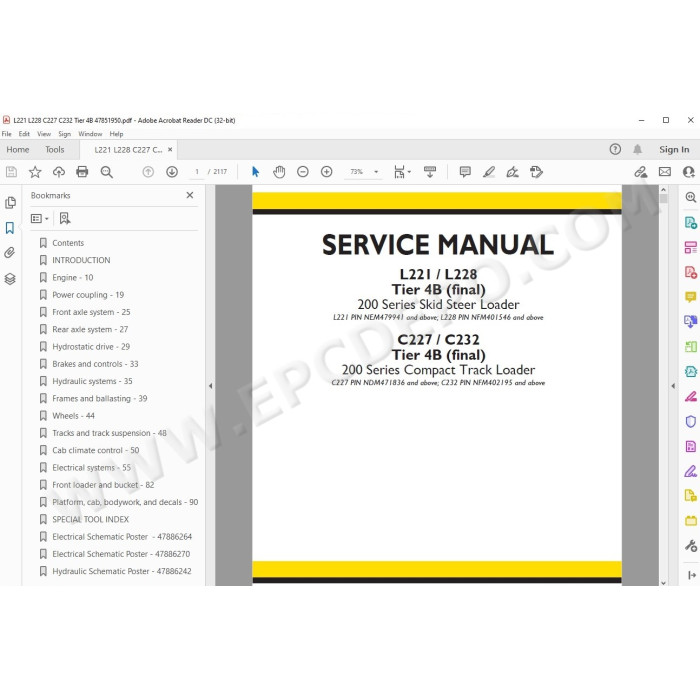Screen dimensions: 700x700
Task: Jump to Engine - 10 bookmark
Action: pos(73,278)
